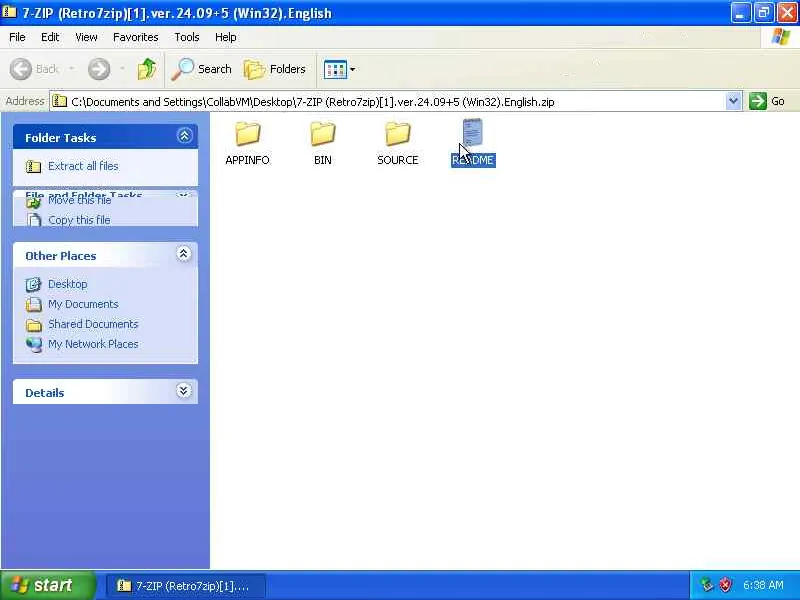This screenshot has width=800, height=600.
Task: Click the My Documents icon
Action: (34, 304)
